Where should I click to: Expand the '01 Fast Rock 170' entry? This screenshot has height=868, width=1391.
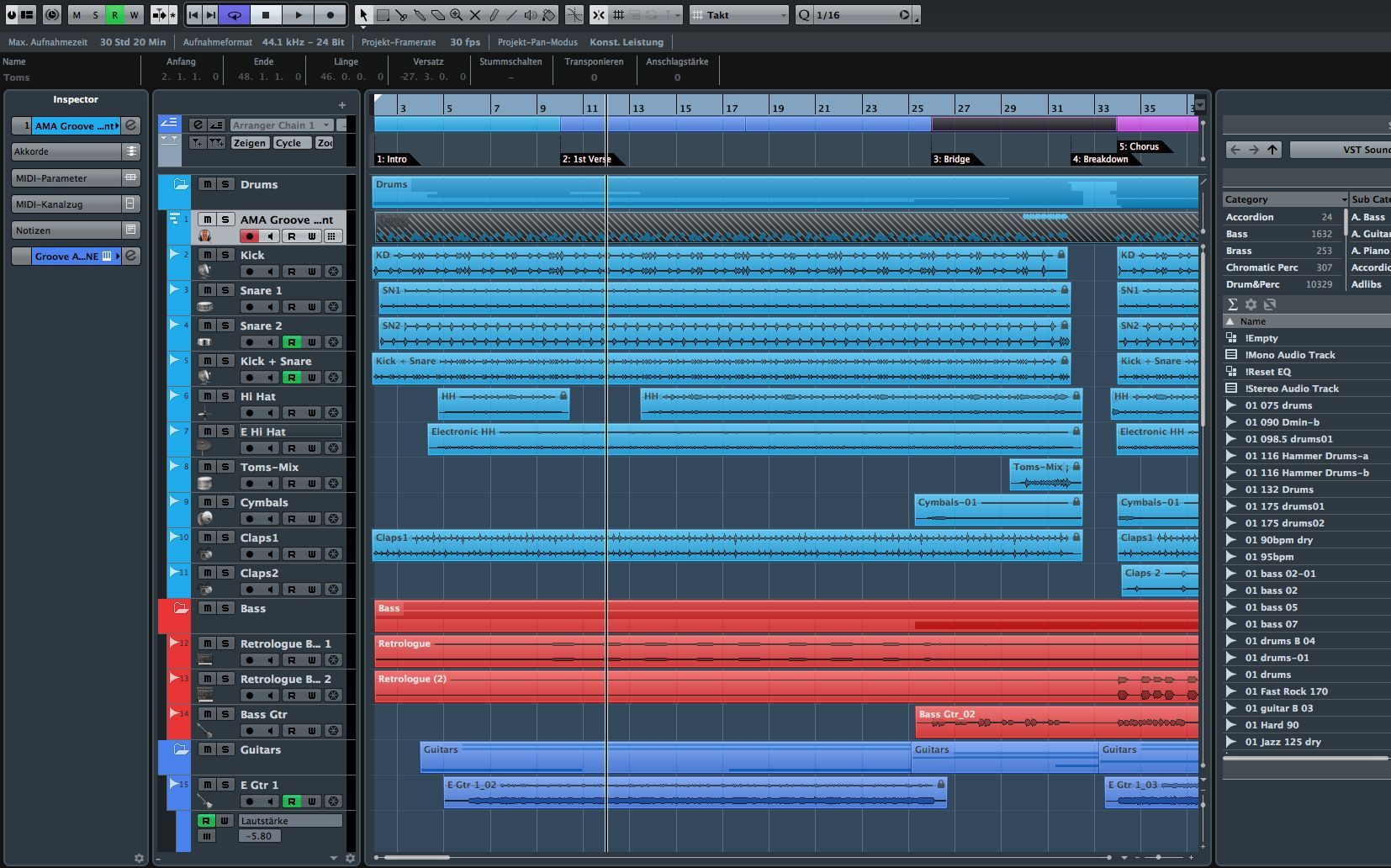(x=1231, y=691)
